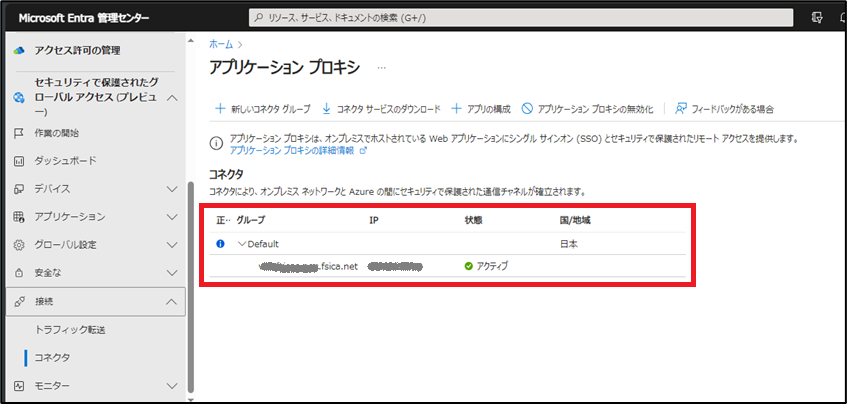Click the グループ column header
The image size is (847, 404).
[251, 220]
